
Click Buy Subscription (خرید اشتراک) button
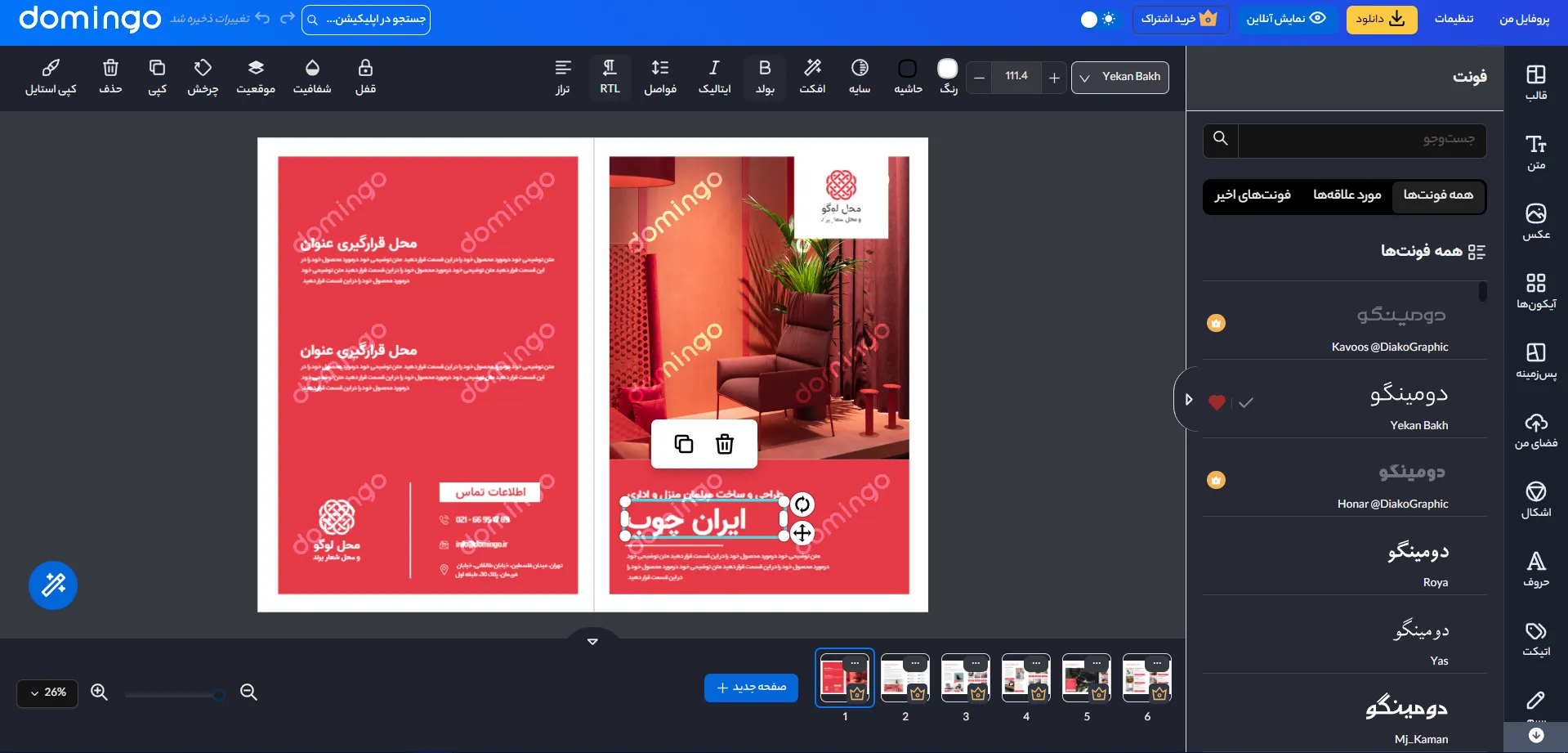tap(1180, 18)
